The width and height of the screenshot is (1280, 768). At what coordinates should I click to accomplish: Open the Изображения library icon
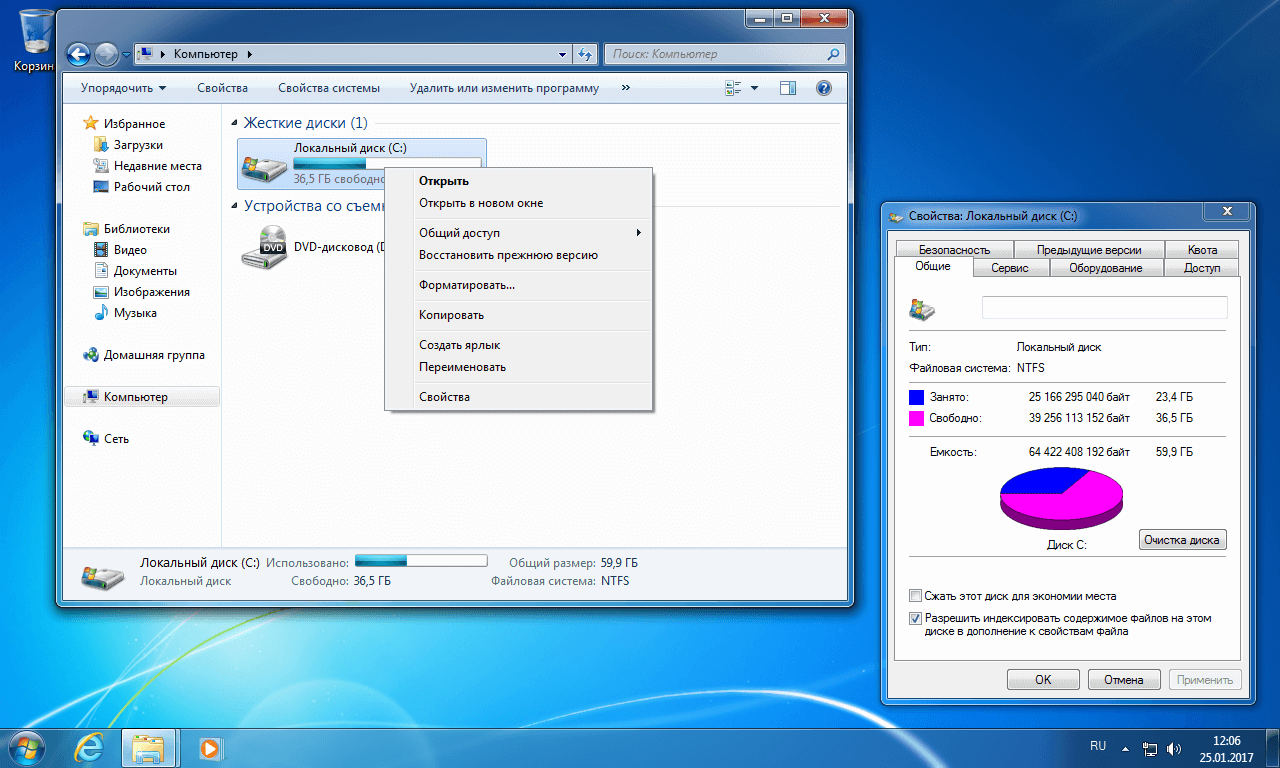(101, 292)
